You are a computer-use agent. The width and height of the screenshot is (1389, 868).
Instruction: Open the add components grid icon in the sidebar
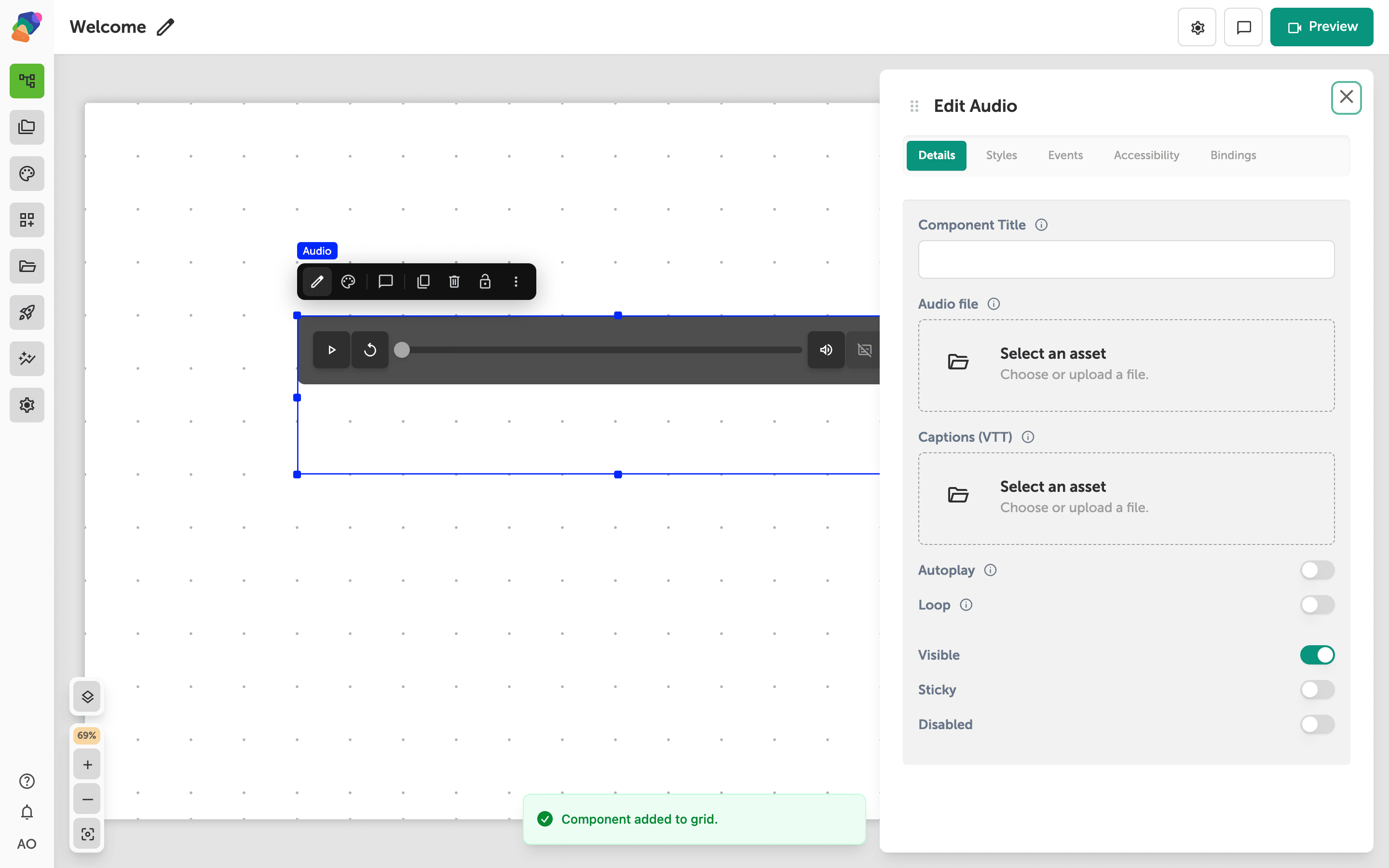[x=27, y=220]
